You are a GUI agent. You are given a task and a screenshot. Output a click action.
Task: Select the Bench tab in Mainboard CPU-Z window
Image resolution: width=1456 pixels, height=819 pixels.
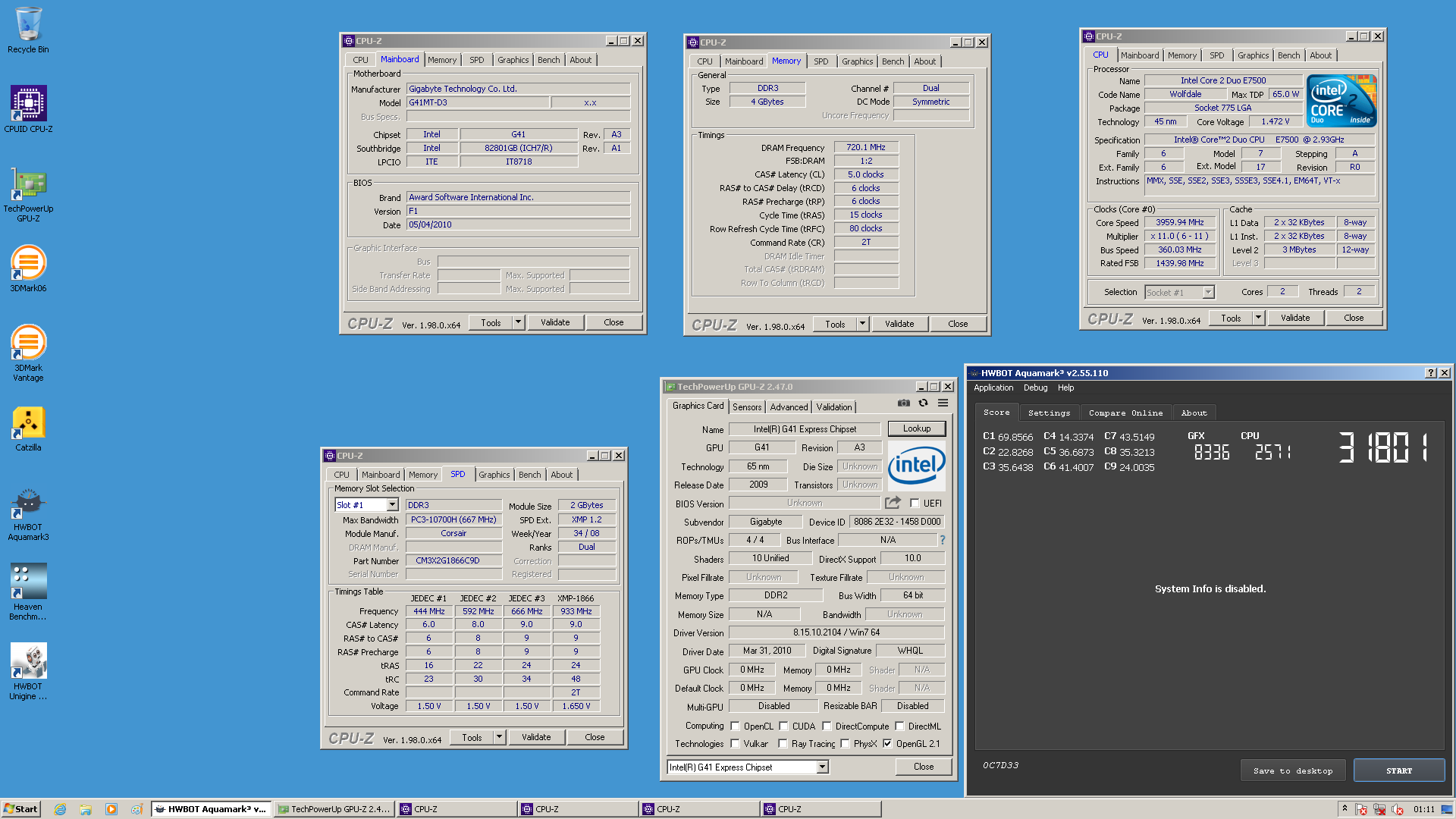[549, 60]
